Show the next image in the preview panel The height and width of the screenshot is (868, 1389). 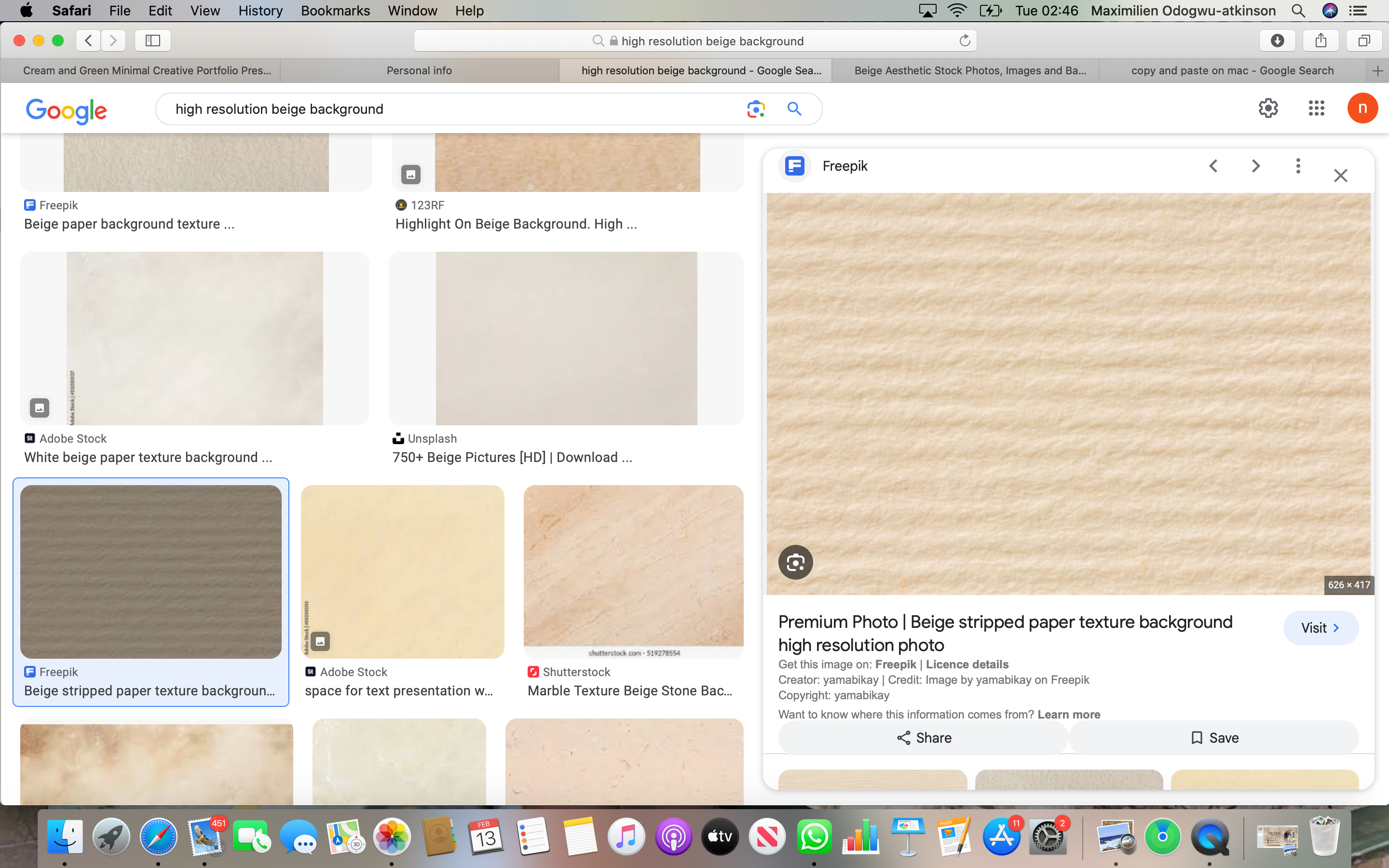[x=1256, y=166]
